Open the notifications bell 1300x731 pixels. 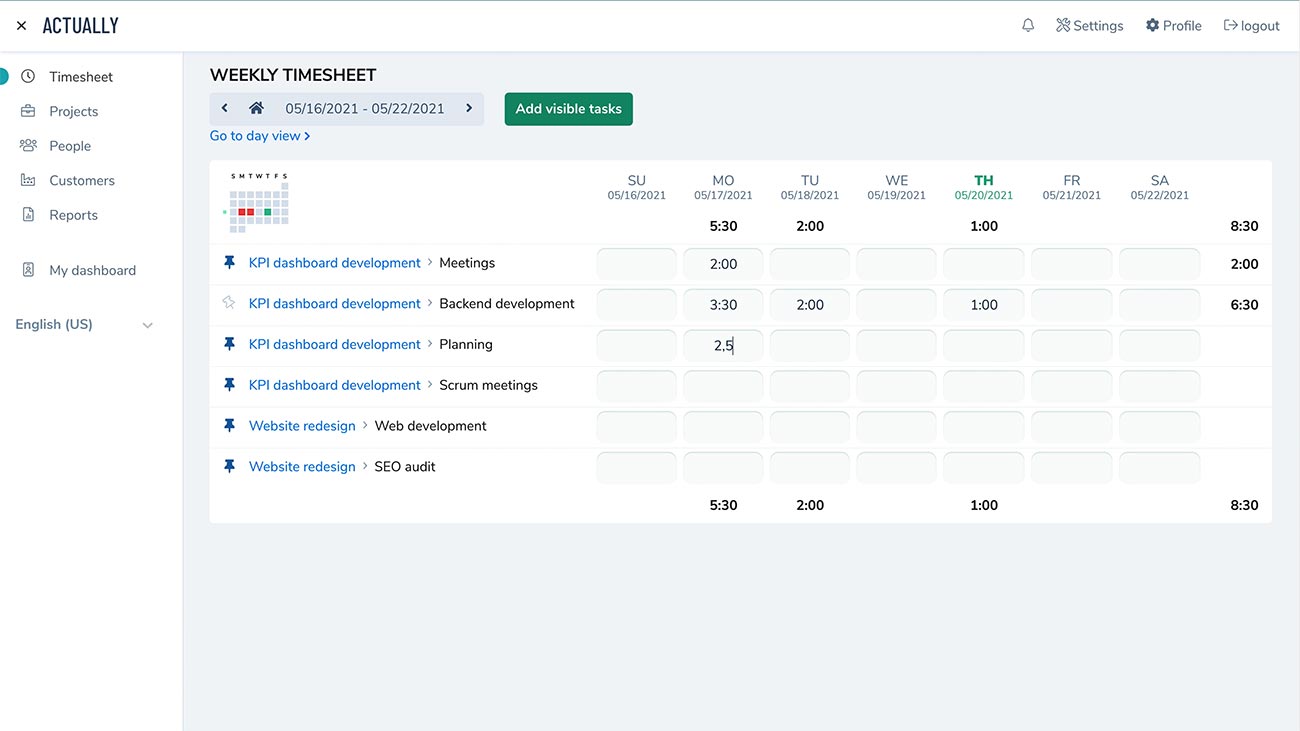click(x=1028, y=24)
